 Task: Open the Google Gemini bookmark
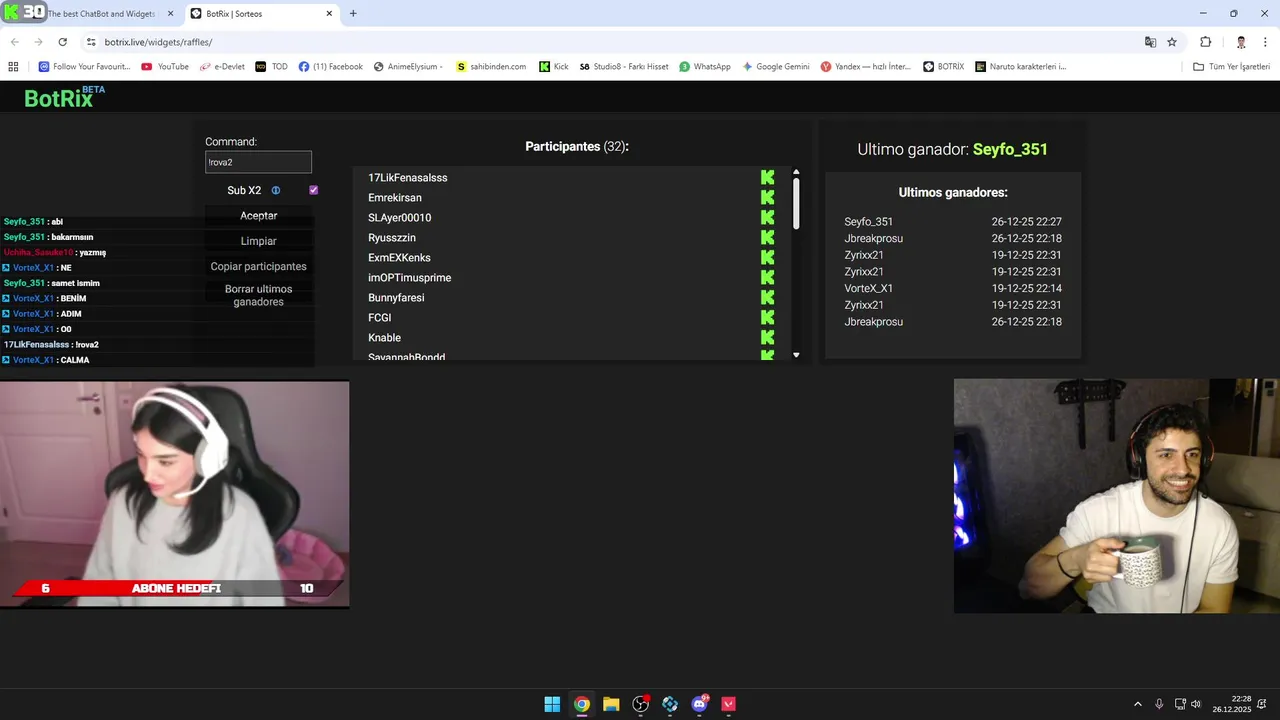[x=775, y=66]
